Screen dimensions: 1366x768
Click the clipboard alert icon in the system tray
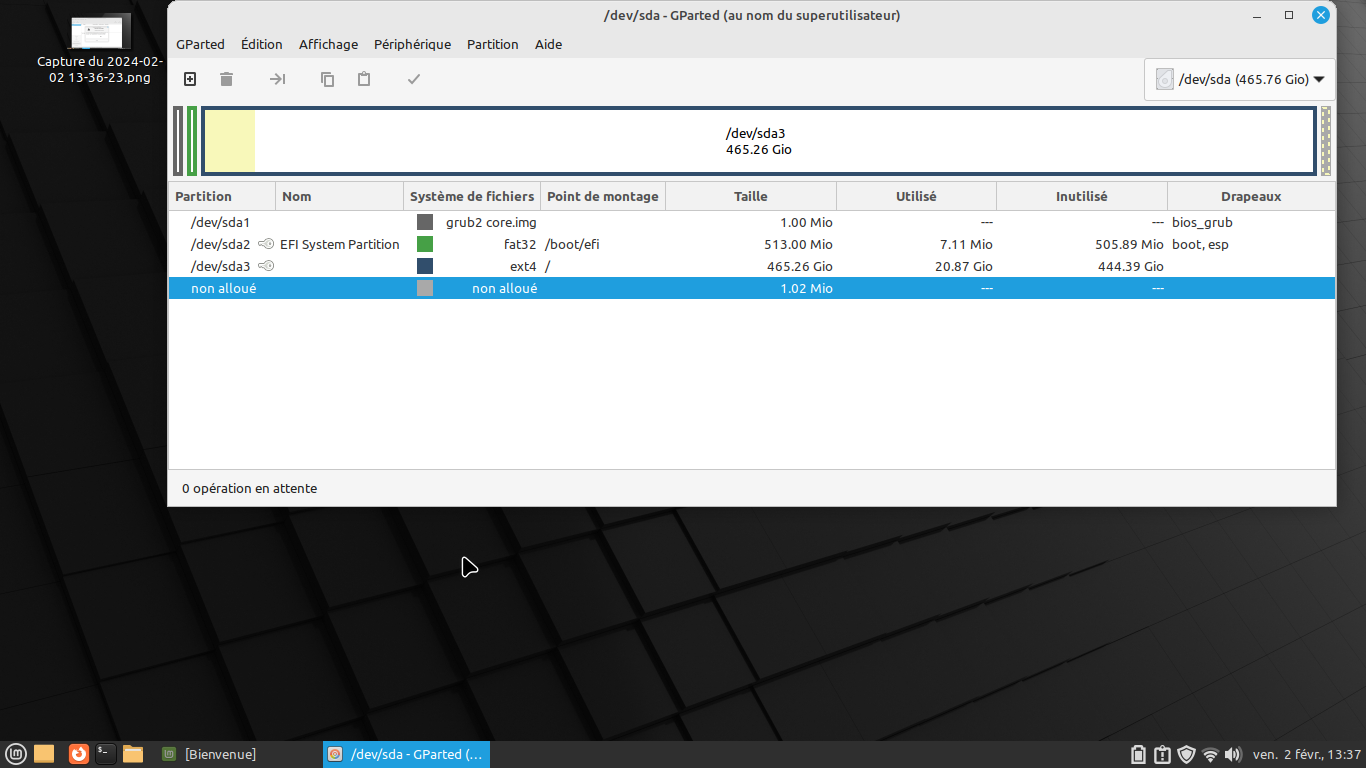tap(1162, 754)
